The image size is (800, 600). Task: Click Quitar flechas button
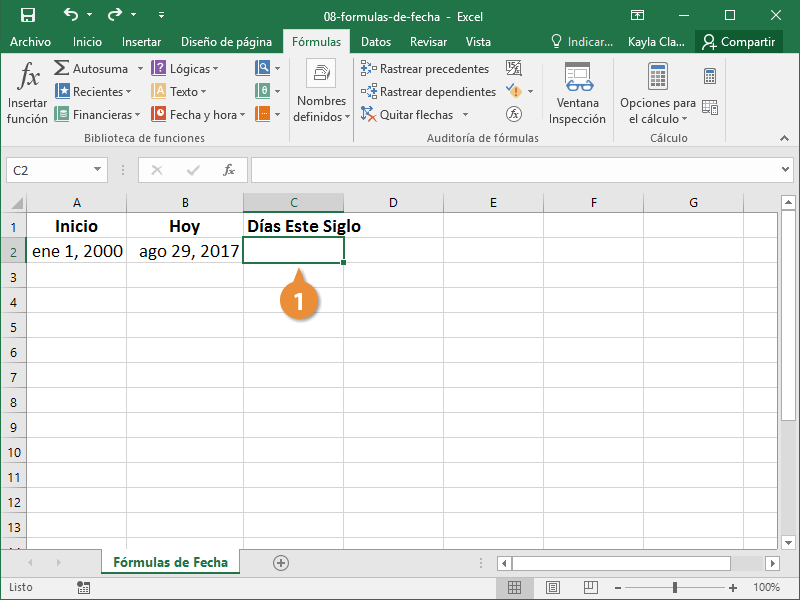(407, 115)
